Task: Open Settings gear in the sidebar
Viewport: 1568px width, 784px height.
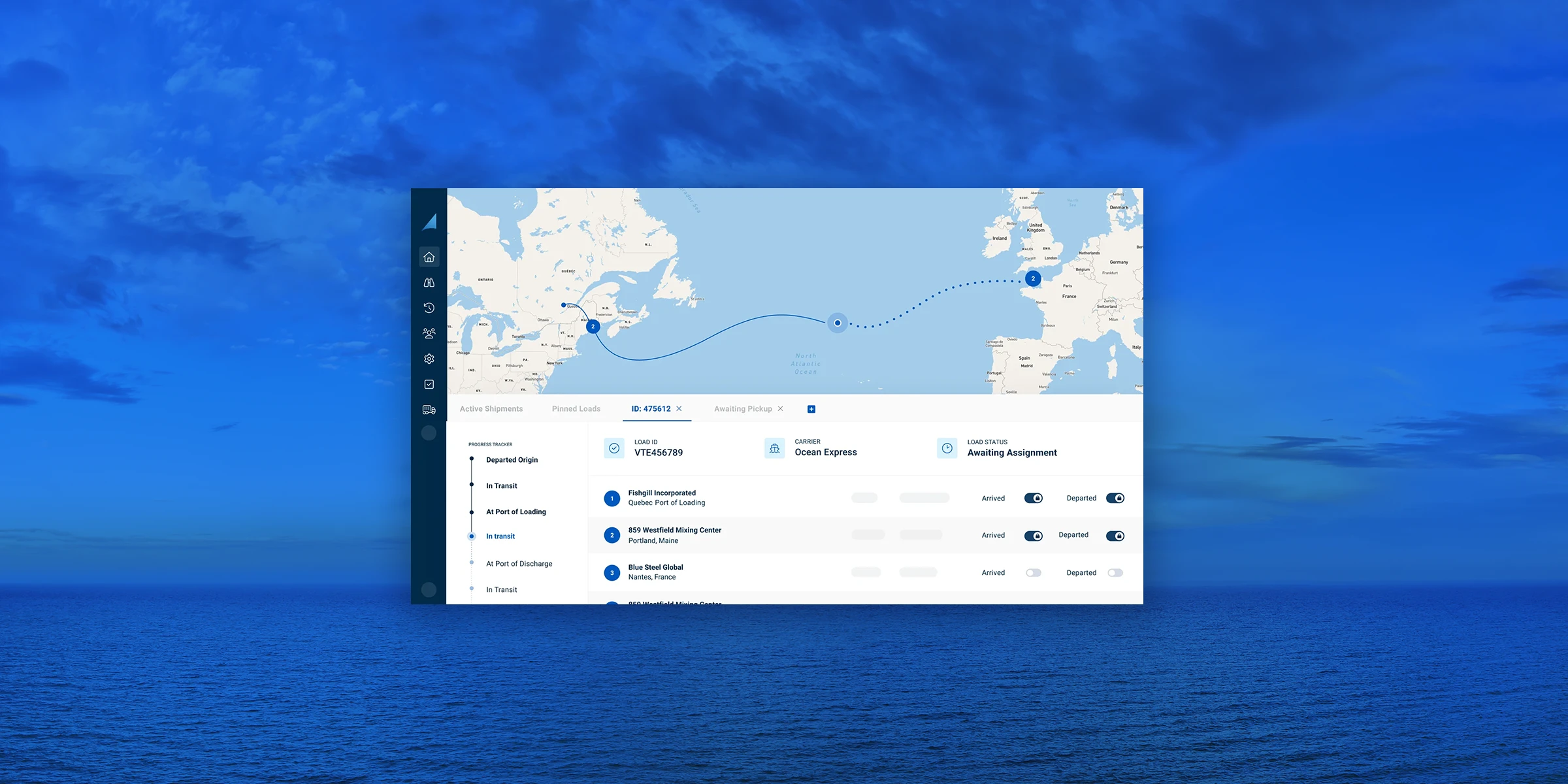Action: click(429, 358)
